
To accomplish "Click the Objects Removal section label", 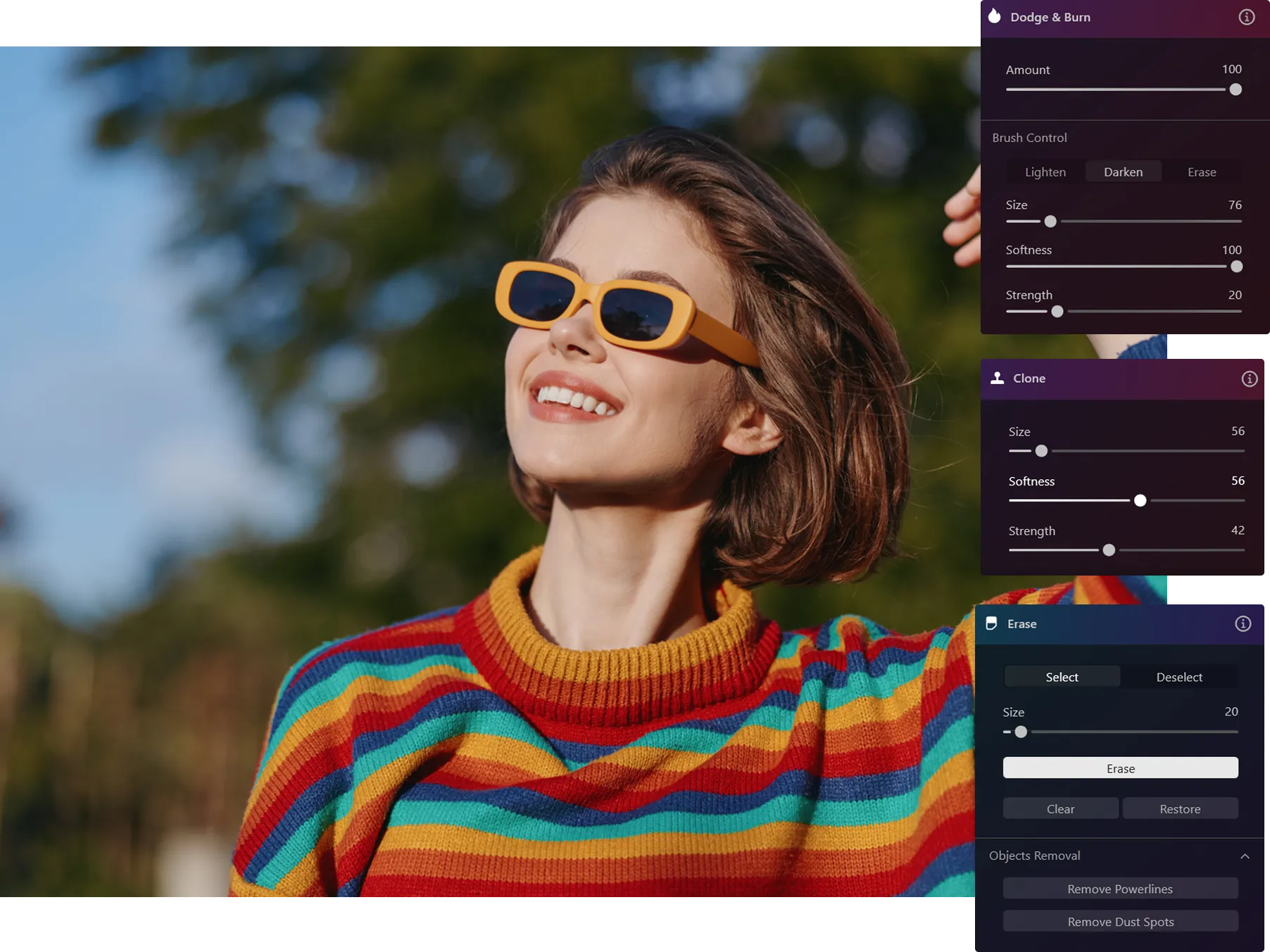I will click(1034, 856).
